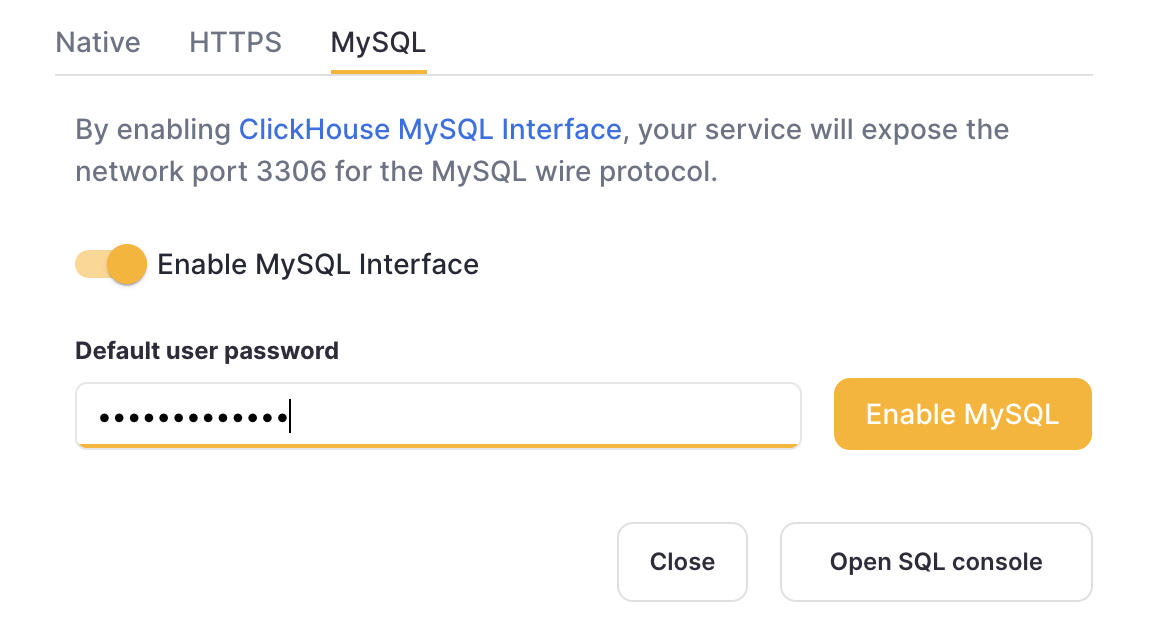Click the active MySQL tab label
1154x620 pixels.
coord(377,42)
